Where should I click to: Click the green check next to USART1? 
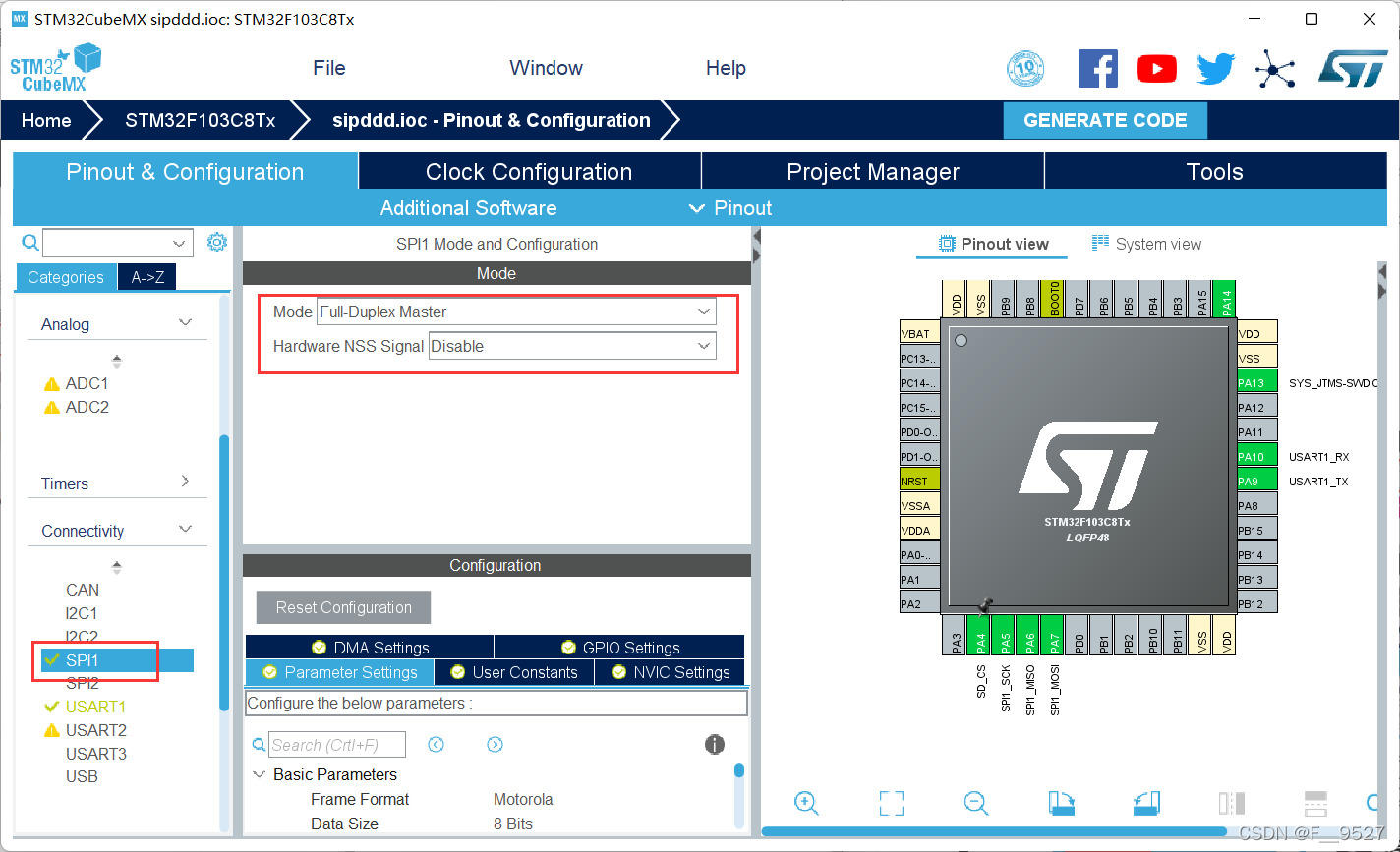pyautogui.click(x=52, y=707)
